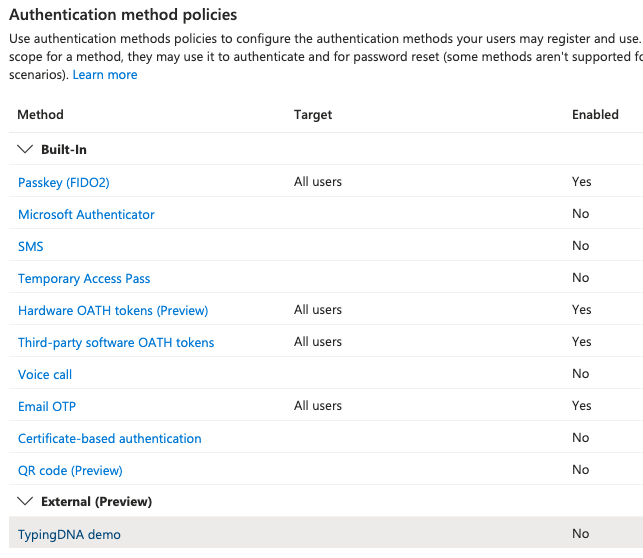Click the No value in QR code row

pyautogui.click(x=581, y=469)
